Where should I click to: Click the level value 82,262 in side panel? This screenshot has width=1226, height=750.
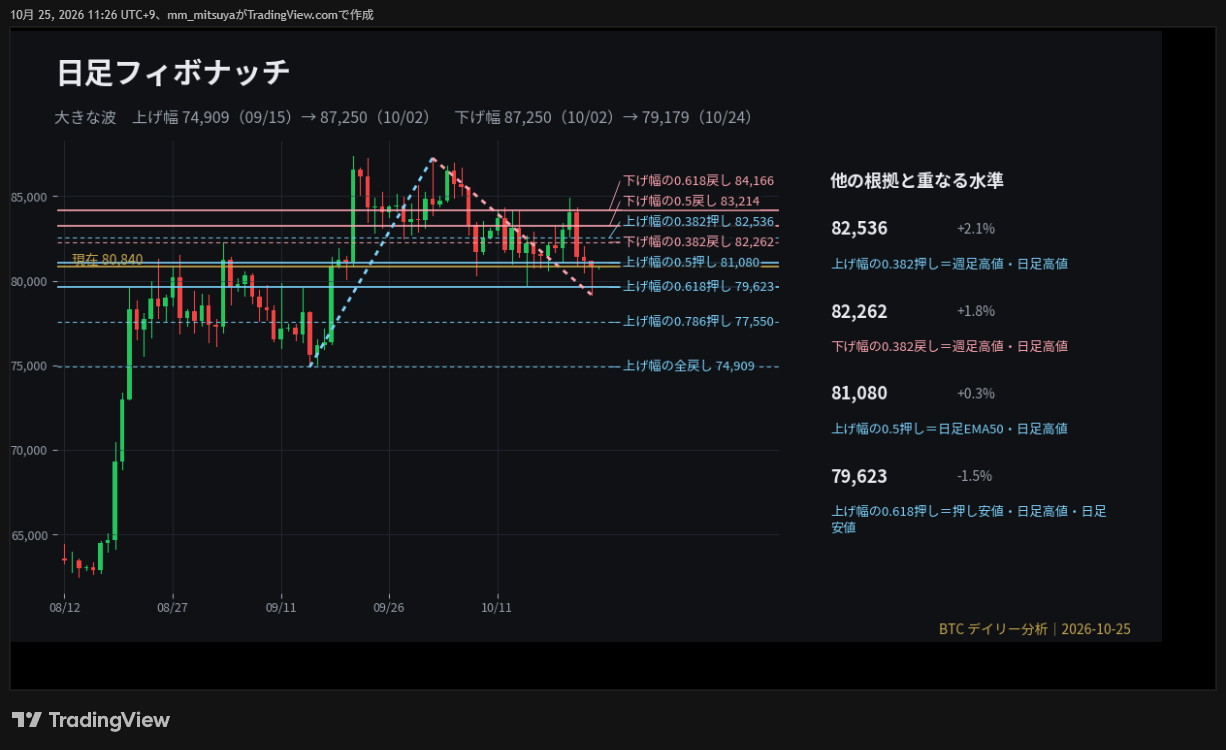tap(859, 311)
